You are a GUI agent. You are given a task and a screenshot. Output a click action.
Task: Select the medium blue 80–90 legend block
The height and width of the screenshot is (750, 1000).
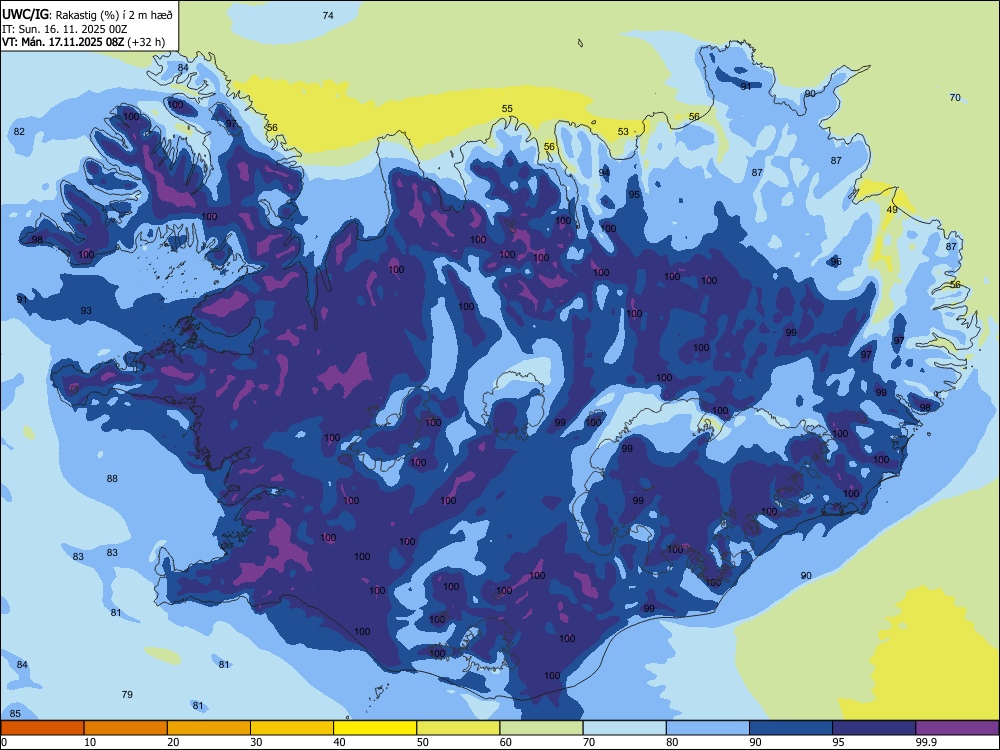[x=708, y=728]
